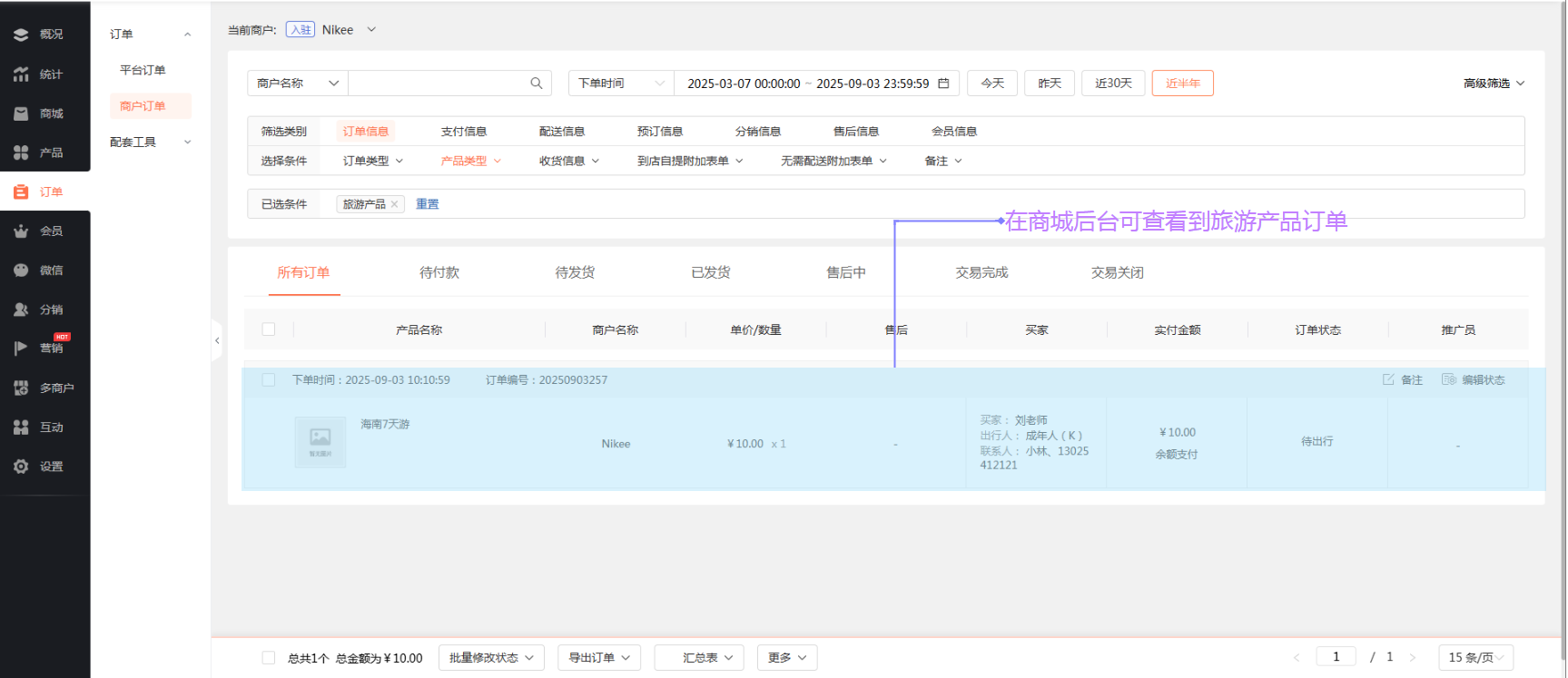This screenshot has width=1568, height=678.
Task: Click the 近30天 quick range button
Action: pyautogui.click(x=1113, y=84)
